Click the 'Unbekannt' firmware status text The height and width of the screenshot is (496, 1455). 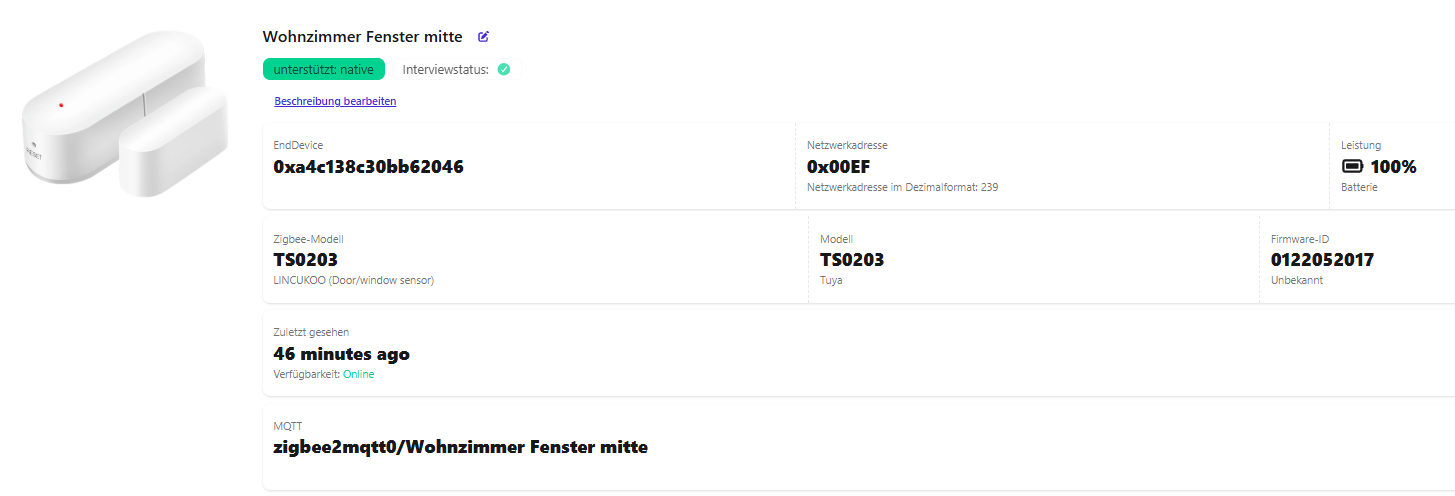coord(1296,280)
